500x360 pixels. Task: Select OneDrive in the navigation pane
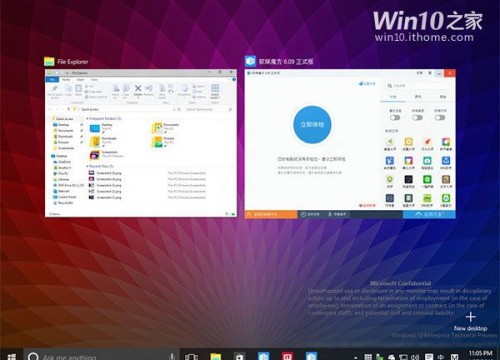point(62,162)
